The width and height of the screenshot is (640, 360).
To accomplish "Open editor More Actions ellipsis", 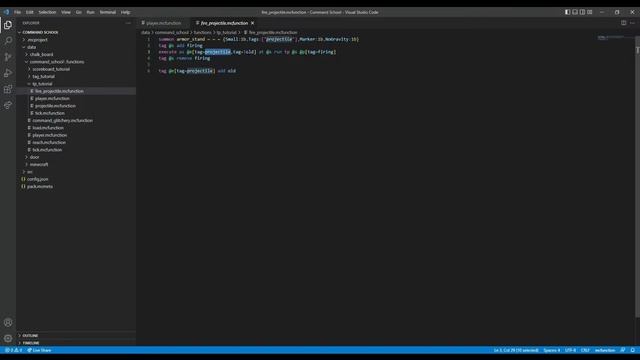I will pyautogui.click(x=632, y=23).
